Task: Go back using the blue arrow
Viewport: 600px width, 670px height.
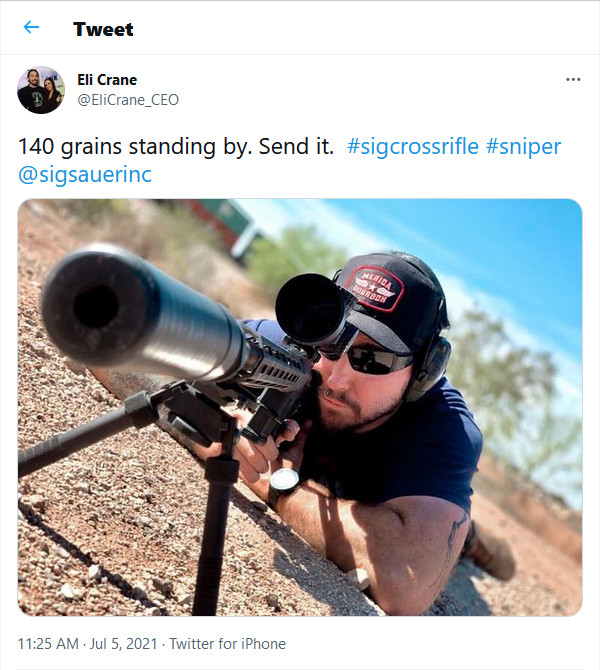Action: click(31, 27)
